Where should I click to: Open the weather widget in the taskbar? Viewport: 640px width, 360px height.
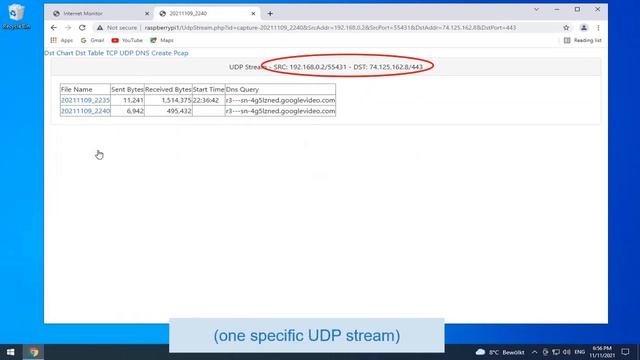click(x=500, y=352)
